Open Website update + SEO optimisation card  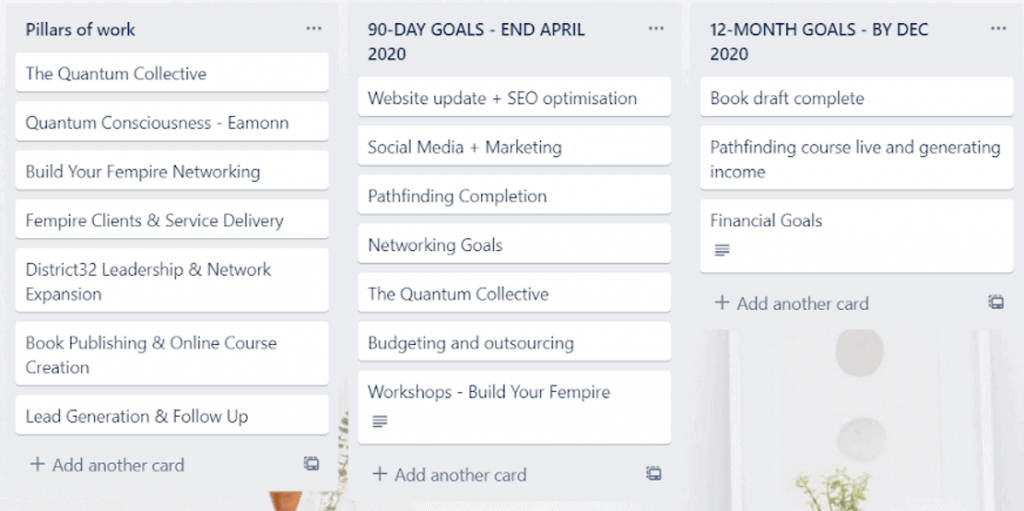point(514,97)
